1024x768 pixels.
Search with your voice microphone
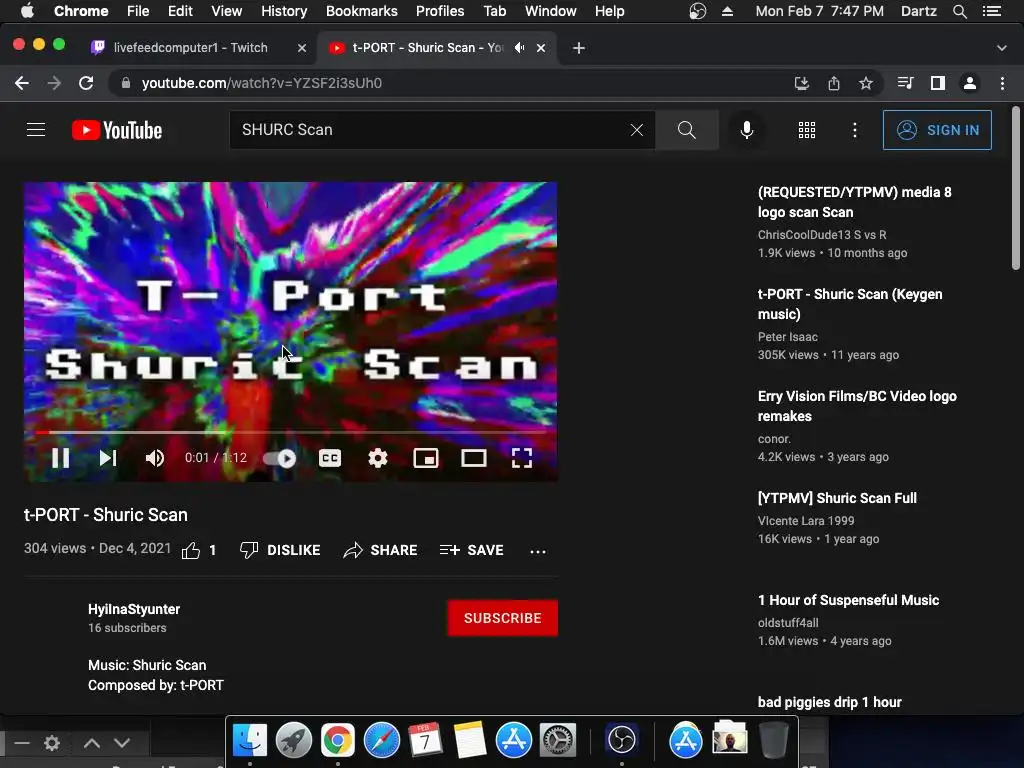(x=747, y=130)
